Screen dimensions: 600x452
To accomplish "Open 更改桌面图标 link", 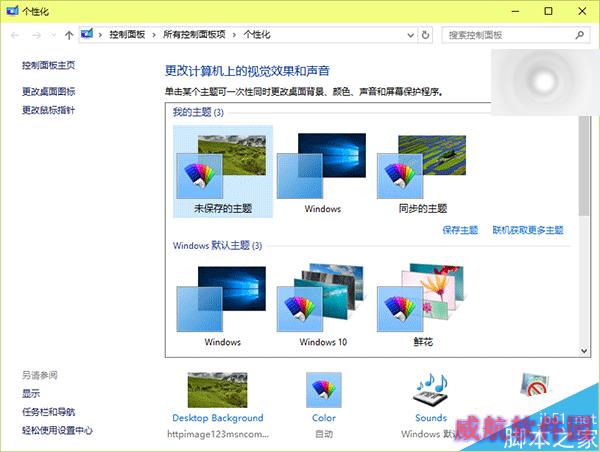I will [x=48, y=91].
